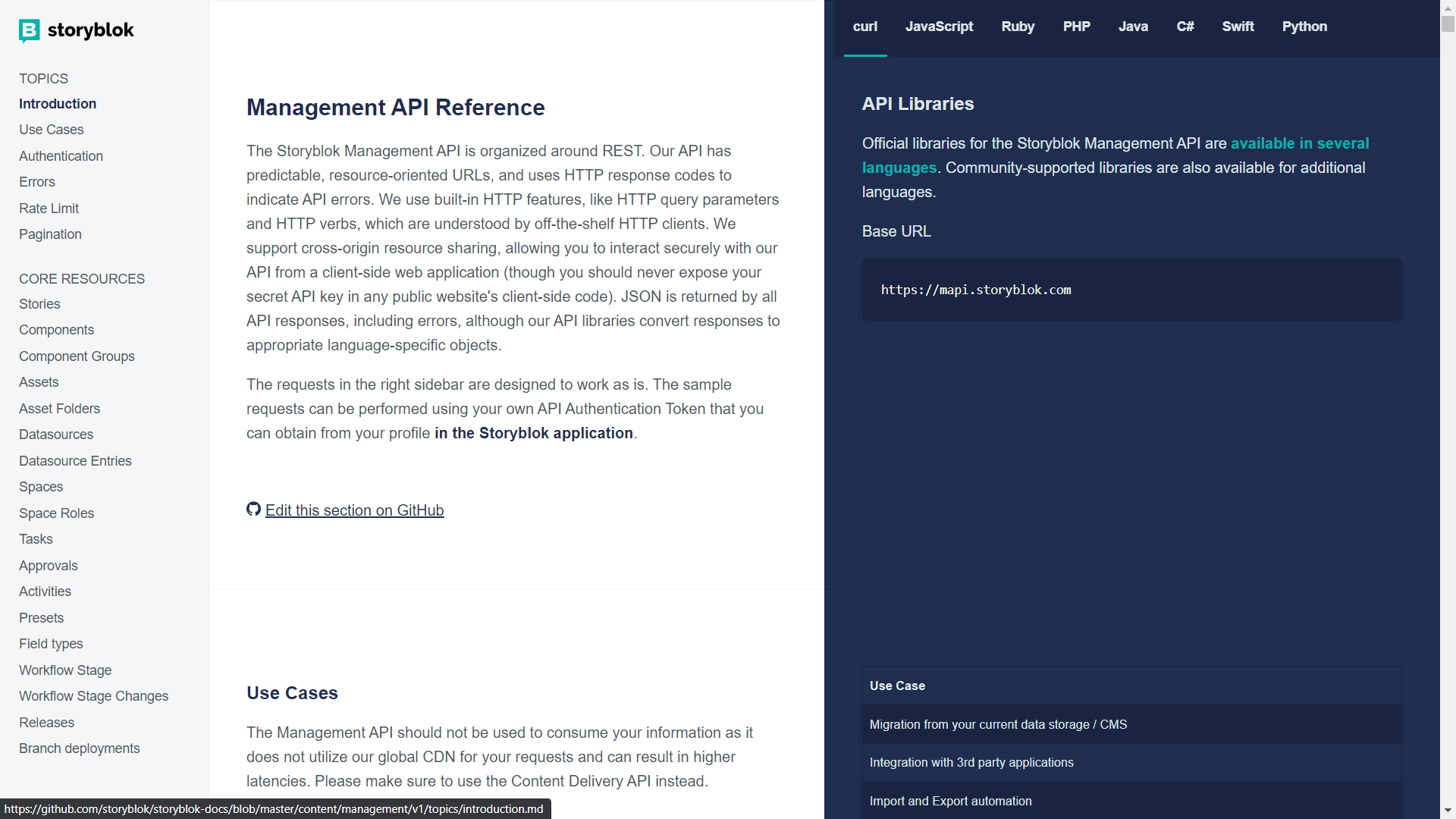
Task: Open Component Groups in sidebar
Action: pos(77,356)
